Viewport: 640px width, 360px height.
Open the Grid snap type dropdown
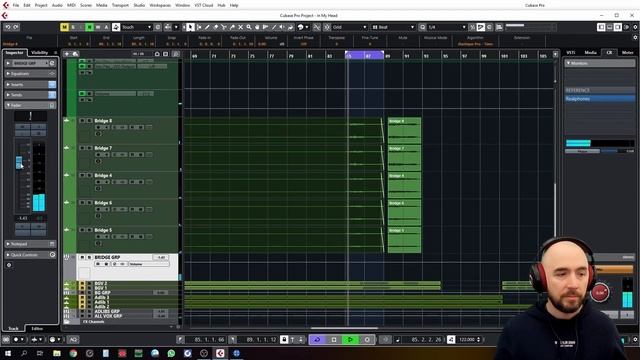349,27
